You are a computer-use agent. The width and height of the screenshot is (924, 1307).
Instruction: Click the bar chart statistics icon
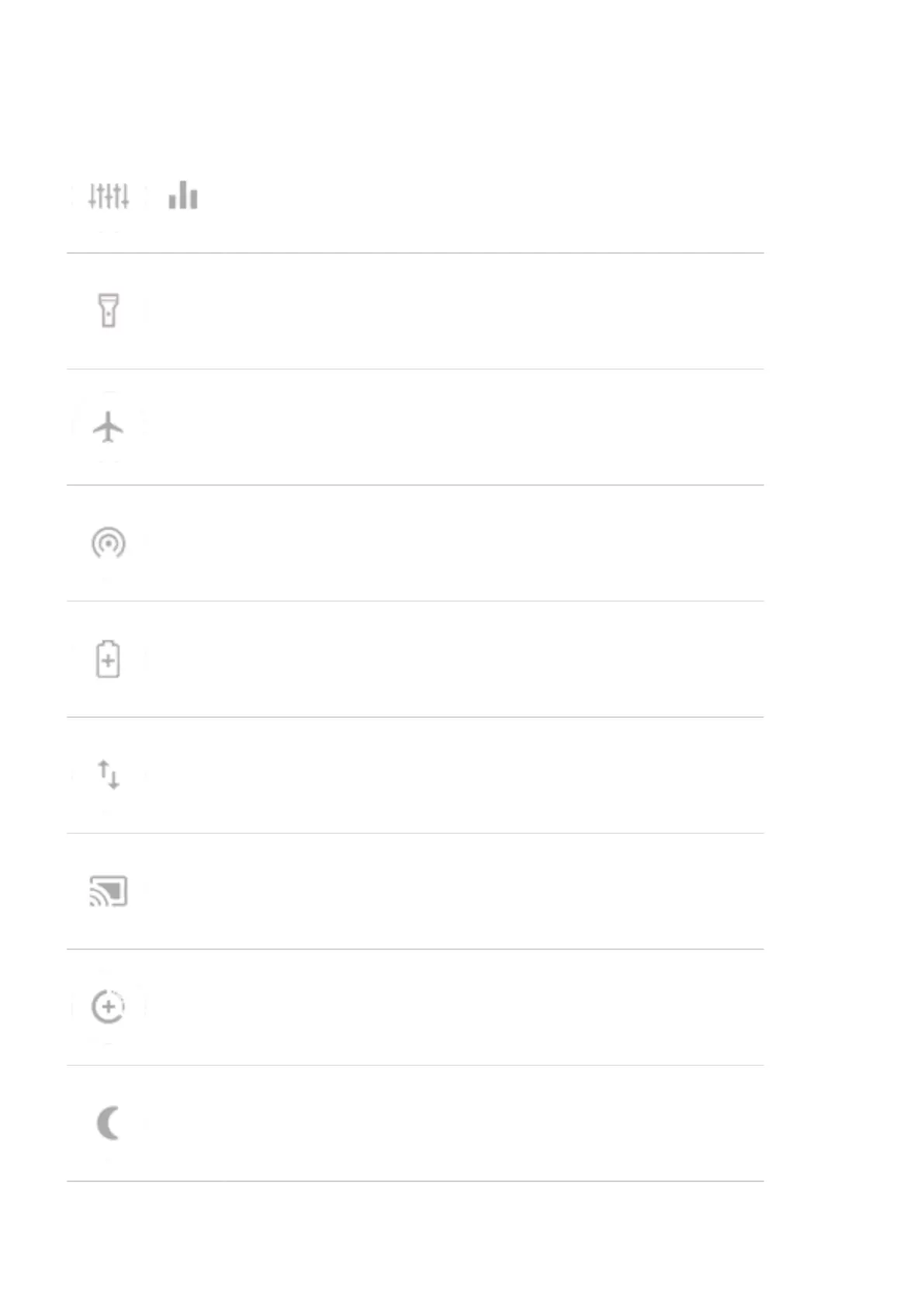[x=183, y=195]
